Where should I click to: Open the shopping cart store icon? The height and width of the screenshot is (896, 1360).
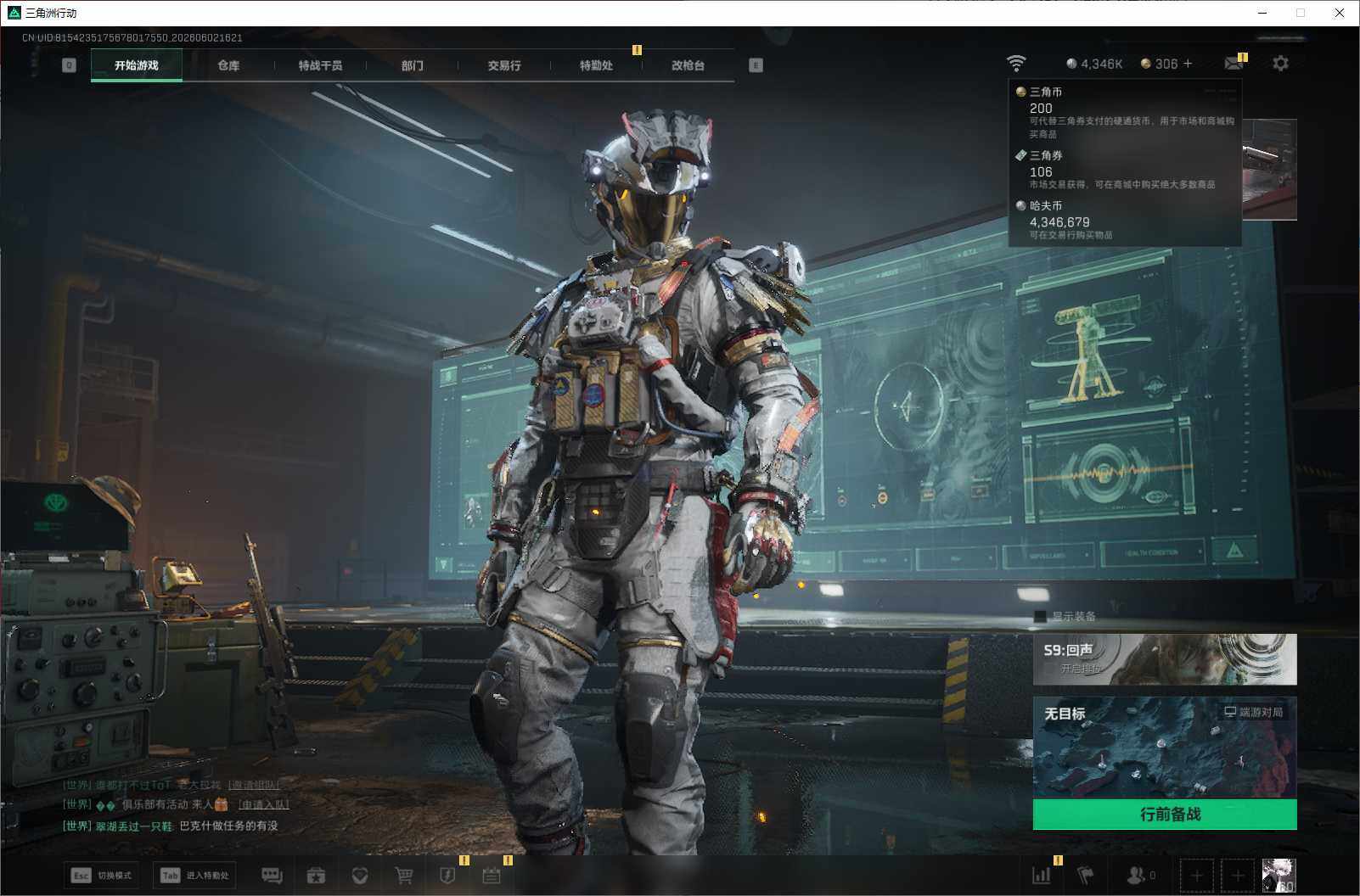(x=404, y=876)
